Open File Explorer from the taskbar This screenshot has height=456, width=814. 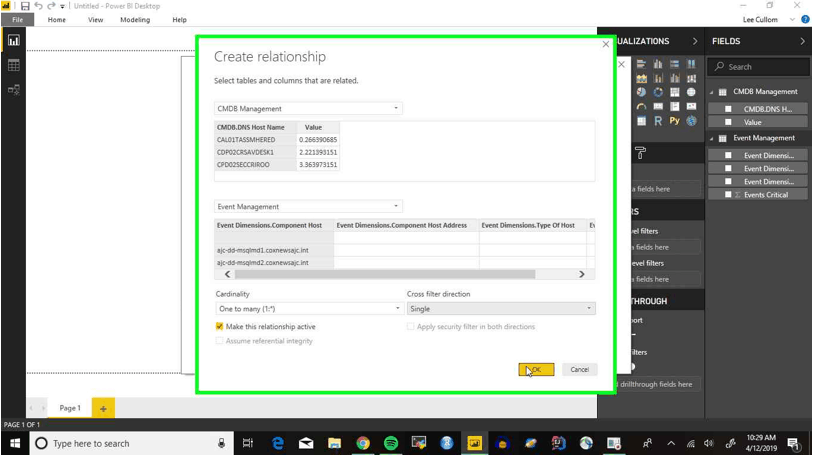pyautogui.click(x=334, y=444)
